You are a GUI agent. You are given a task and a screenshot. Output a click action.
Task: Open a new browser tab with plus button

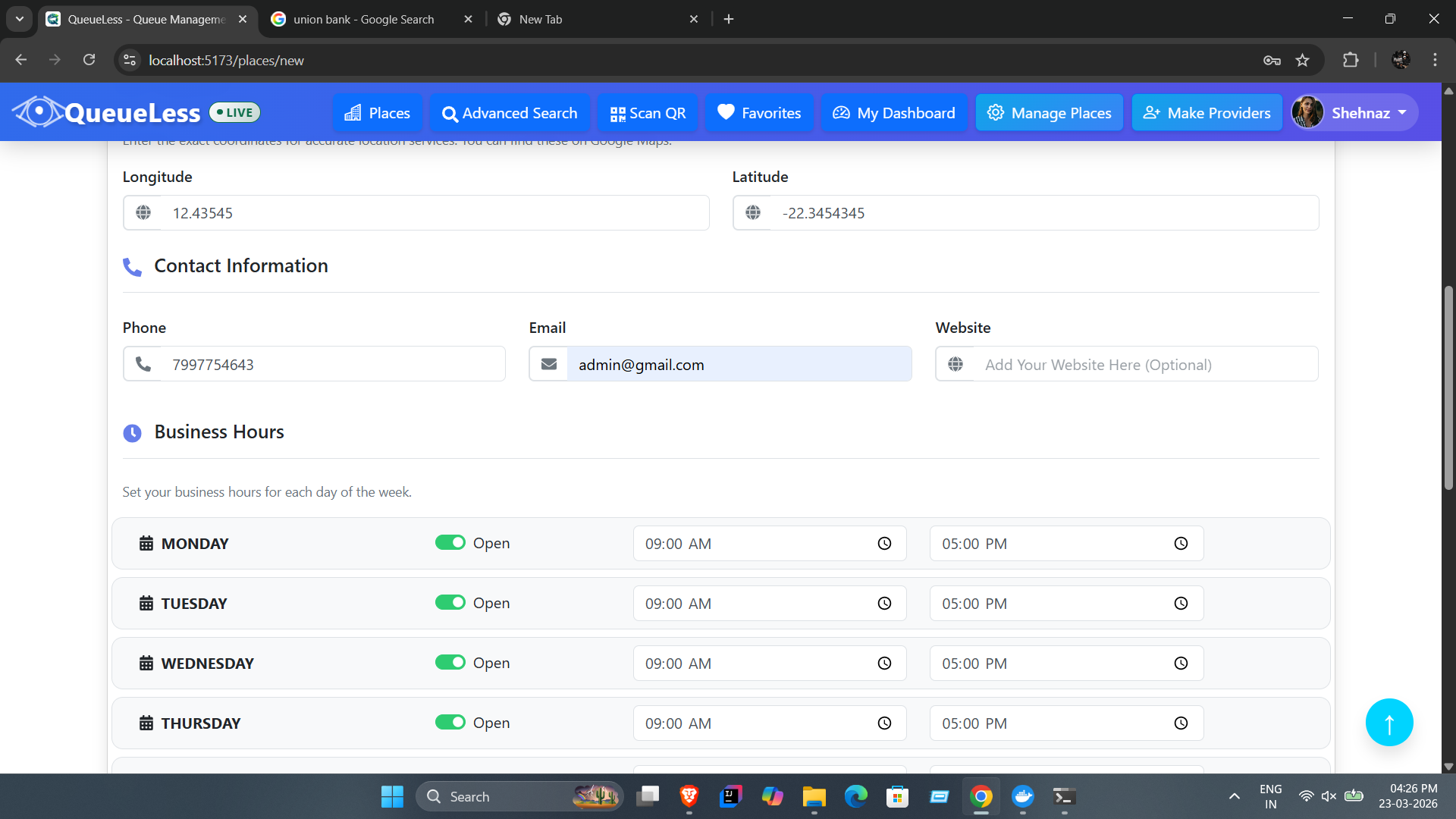tap(729, 19)
